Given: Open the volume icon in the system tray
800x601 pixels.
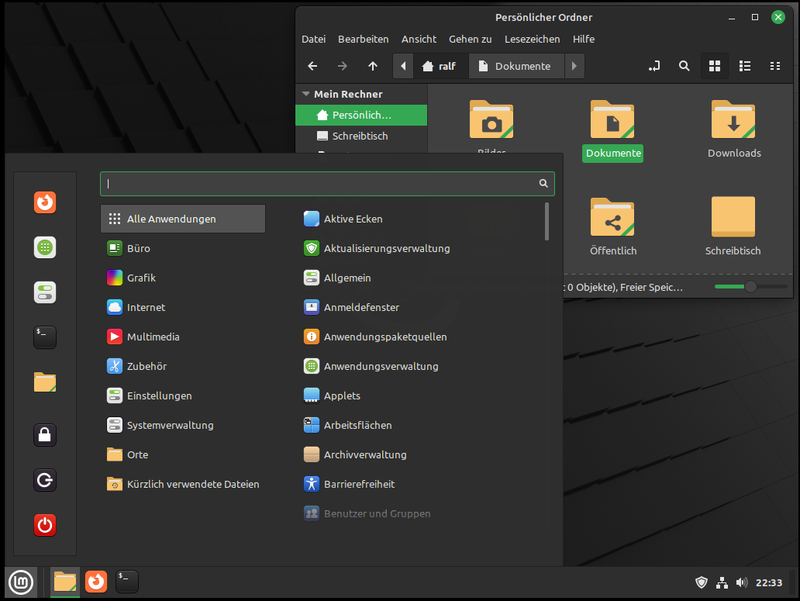Looking at the screenshot, I should point(743,582).
